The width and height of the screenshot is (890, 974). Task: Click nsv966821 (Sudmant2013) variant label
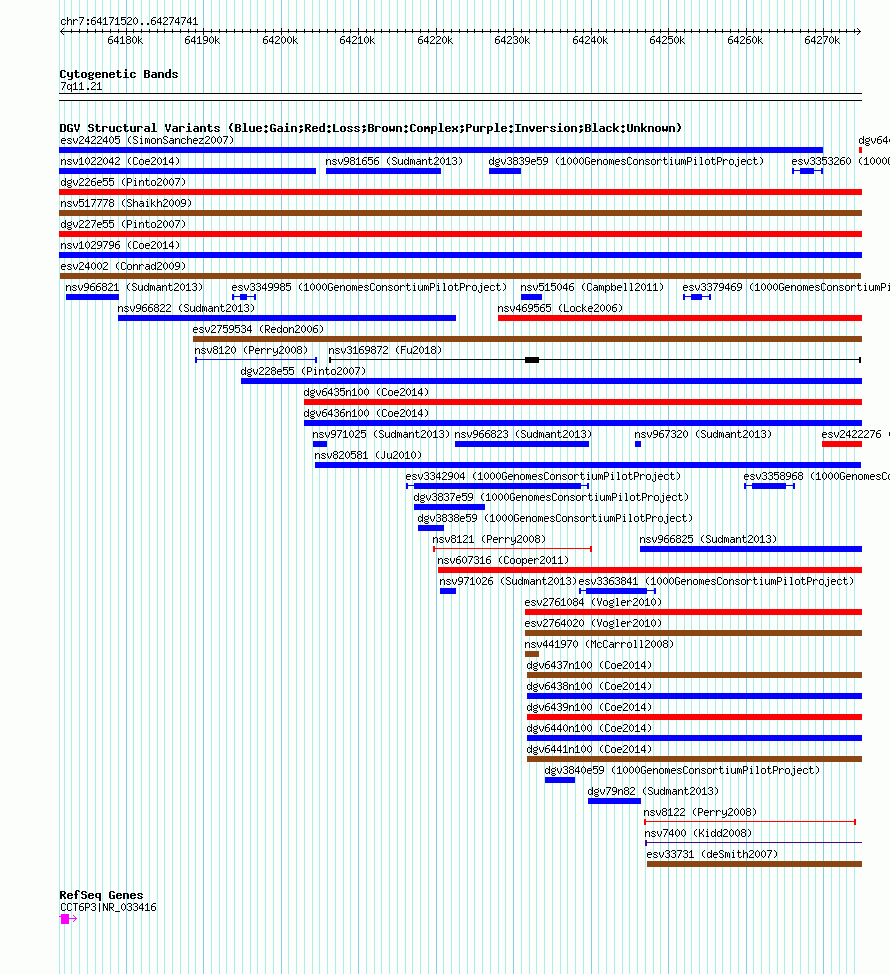(x=134, y=288)
